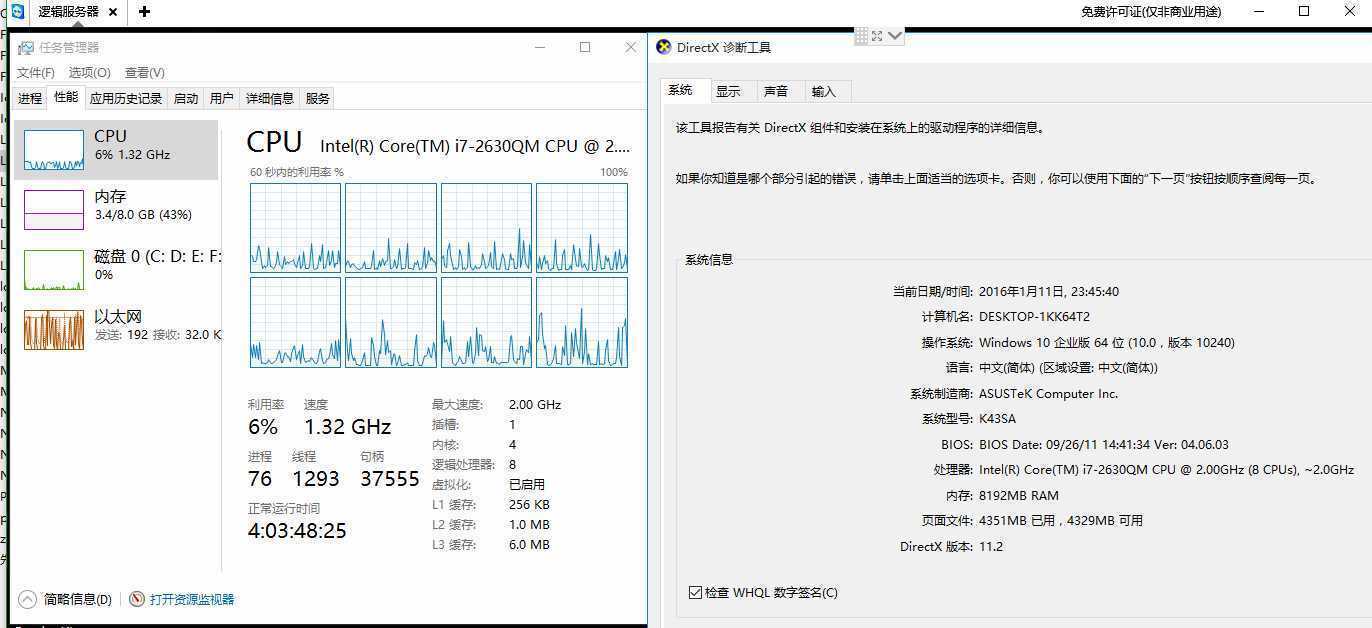Click the DirectX version value 11.2

coord(991,546)
